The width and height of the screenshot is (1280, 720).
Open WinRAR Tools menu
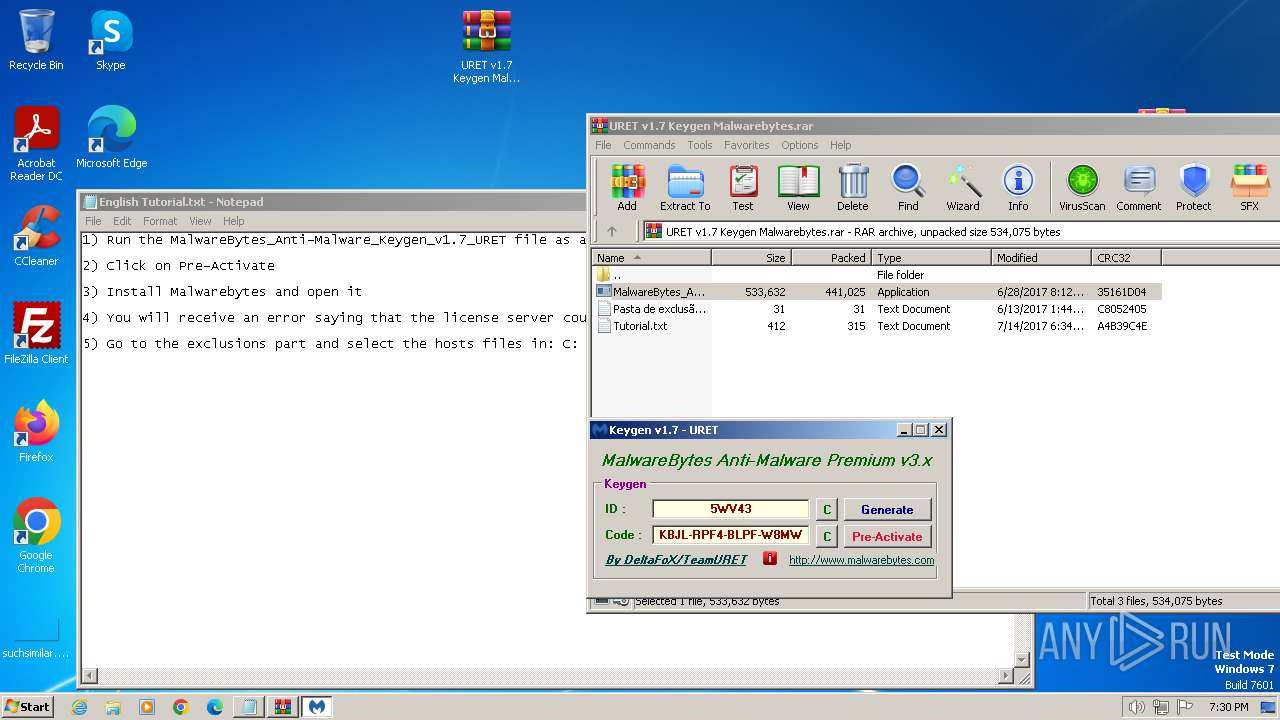point(700,145)
